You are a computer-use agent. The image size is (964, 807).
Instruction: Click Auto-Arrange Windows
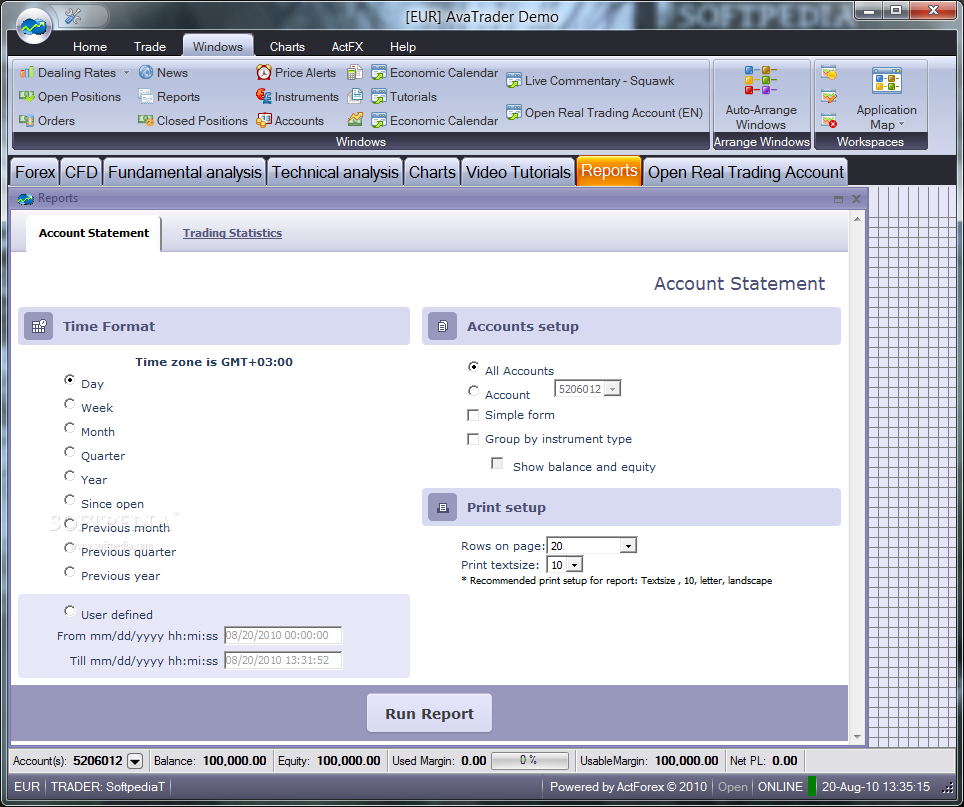[761, 98]
